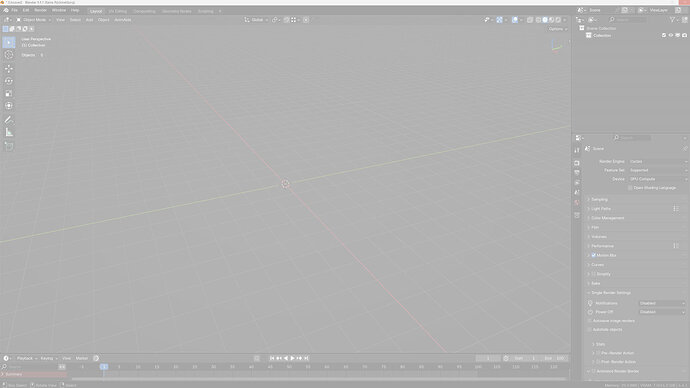Switch to rendered viewport shading
The height and width of the screenshot is (388, 690).
coord(558,20)
